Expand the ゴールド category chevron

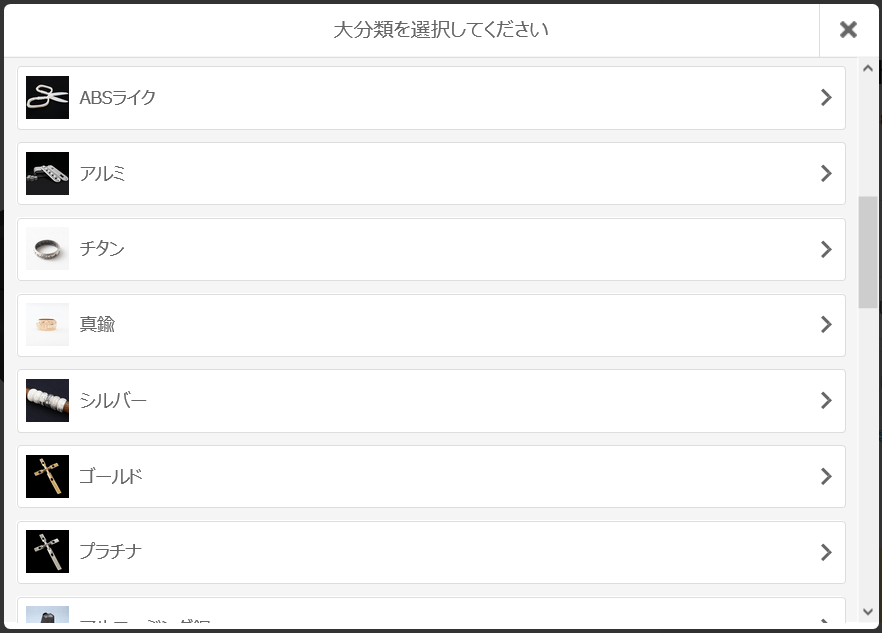(x=826, y=476)
